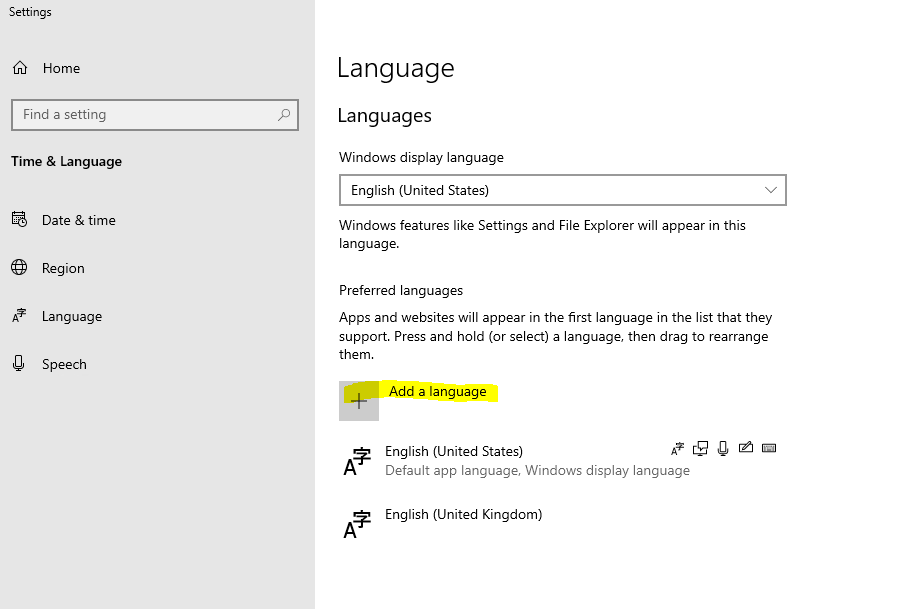
Task: Open the Windows display language dropdown
Action: click(562, 190)
